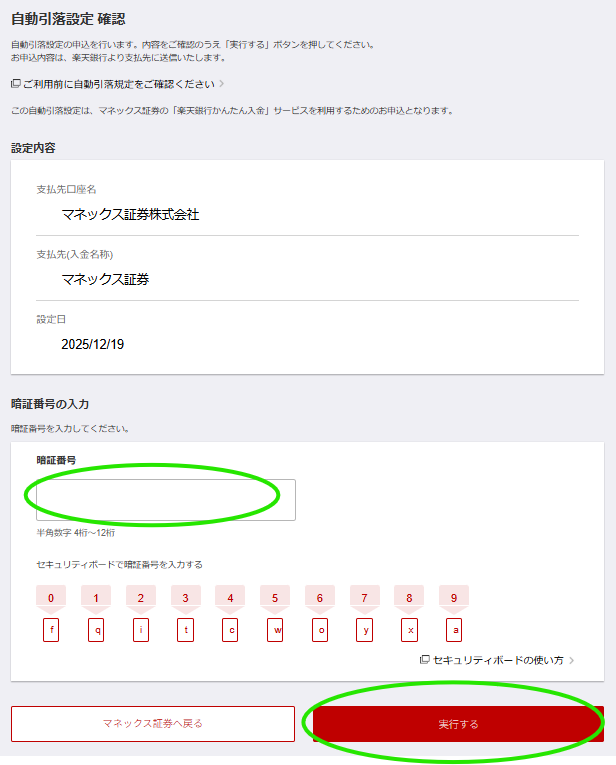Click the number 5 label above 'w'
Viewport: 616px width, 765px height.
tap(275, 598)
